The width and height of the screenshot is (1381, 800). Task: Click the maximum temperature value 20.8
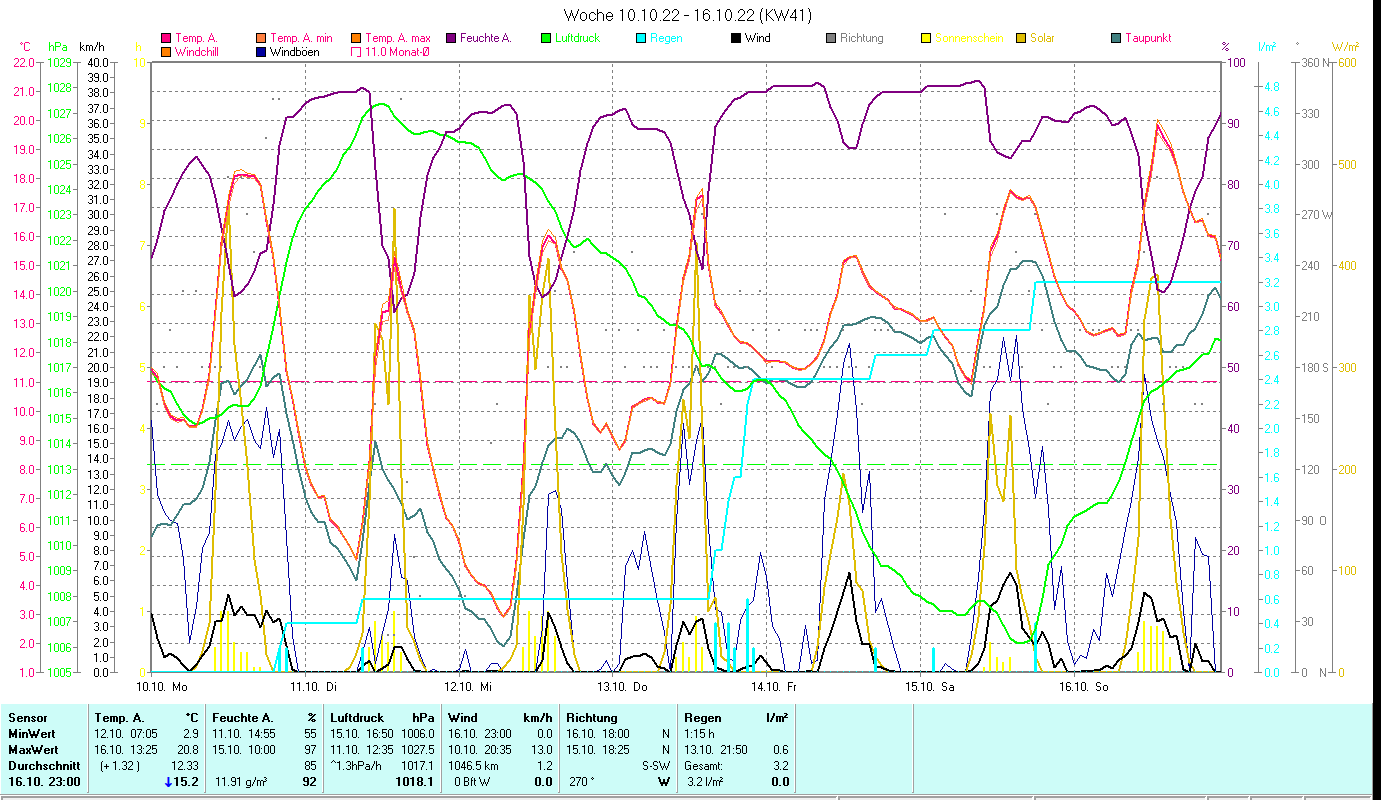(x=187, y=750)
